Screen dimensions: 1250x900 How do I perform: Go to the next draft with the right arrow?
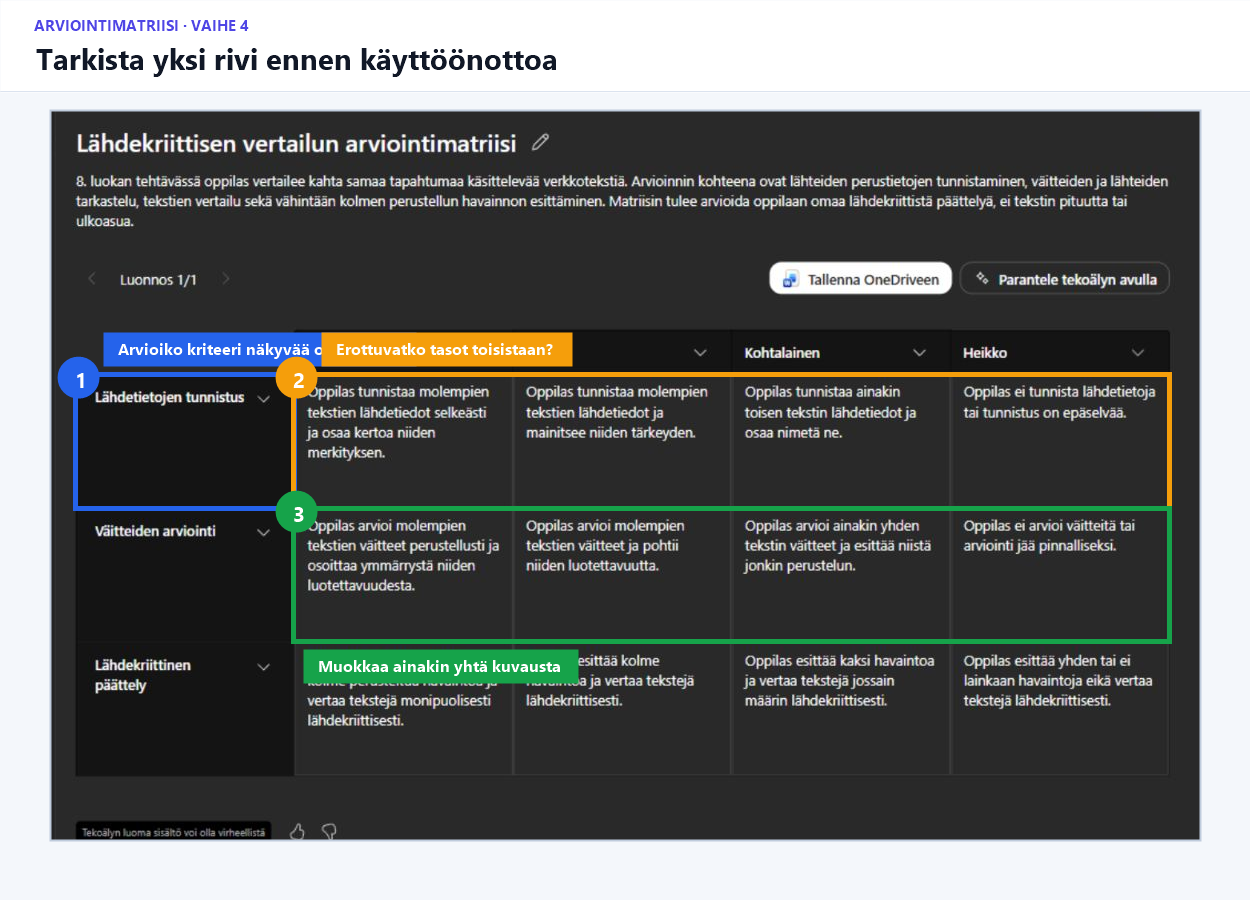click(225, 279)
